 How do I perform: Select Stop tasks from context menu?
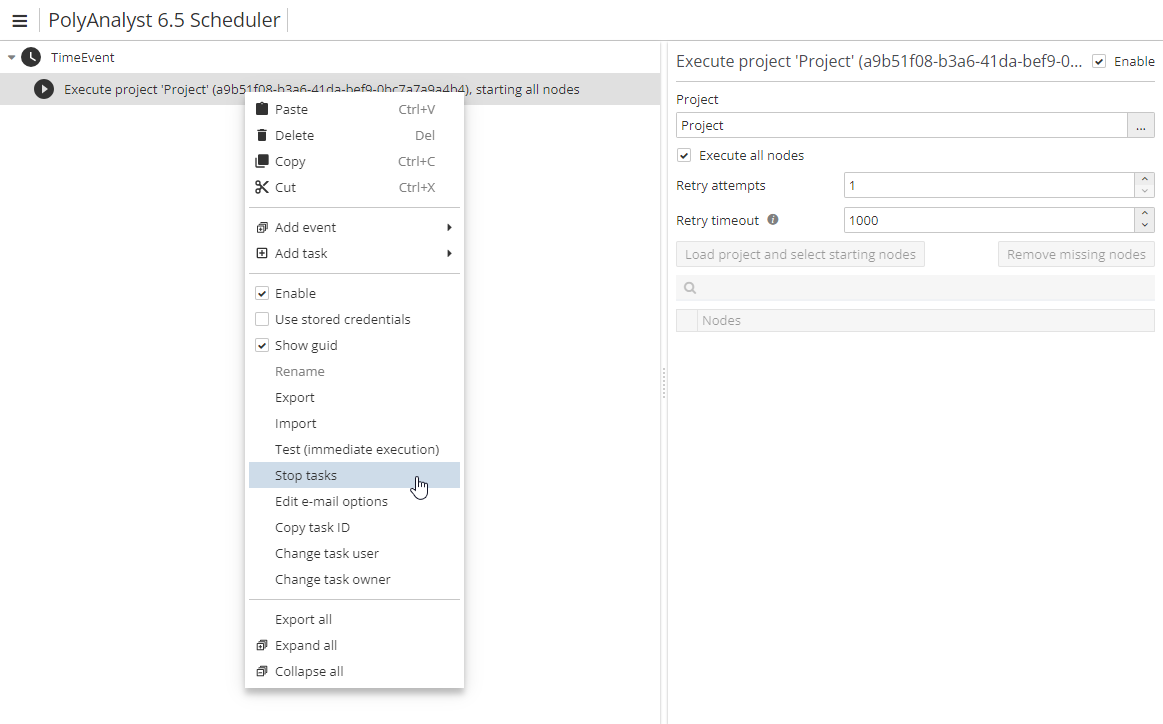[x=306, y=475]
